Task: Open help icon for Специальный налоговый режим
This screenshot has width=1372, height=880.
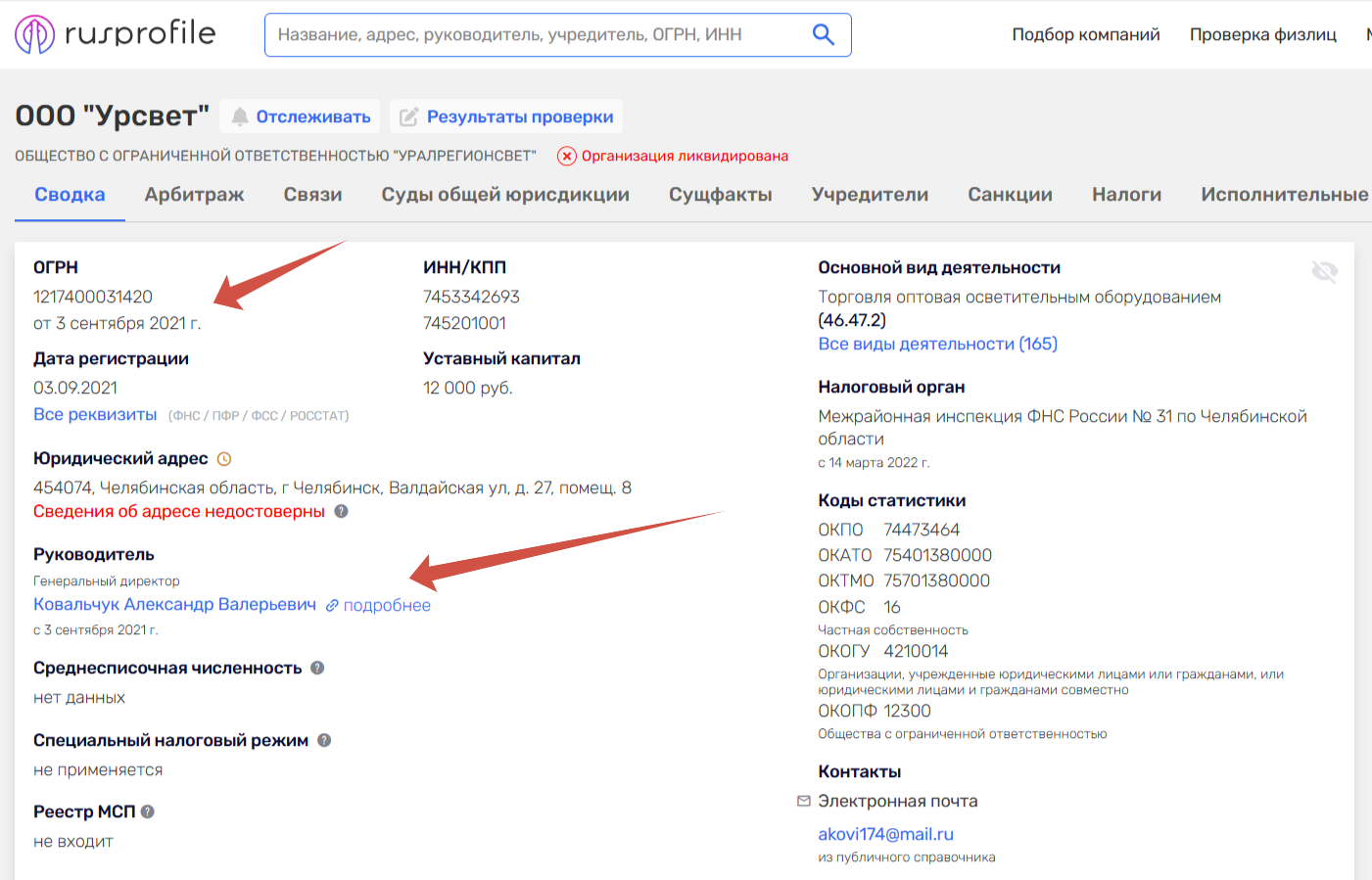Action: pyautogui.click(x=324, y=740)
